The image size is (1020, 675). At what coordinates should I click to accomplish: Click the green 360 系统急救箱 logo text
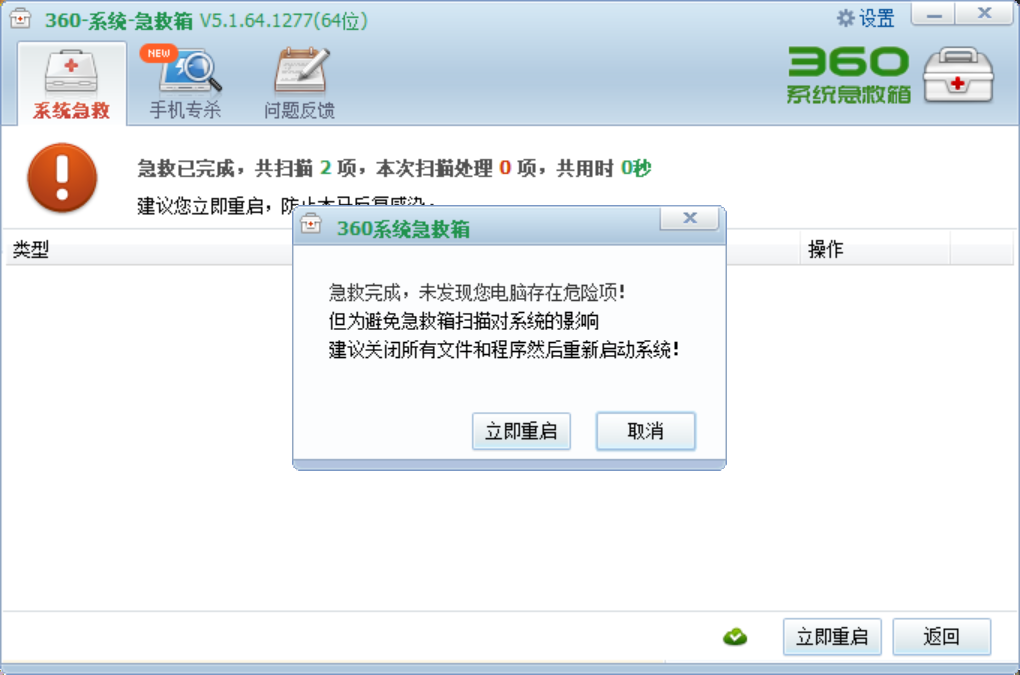pos(848,75)
